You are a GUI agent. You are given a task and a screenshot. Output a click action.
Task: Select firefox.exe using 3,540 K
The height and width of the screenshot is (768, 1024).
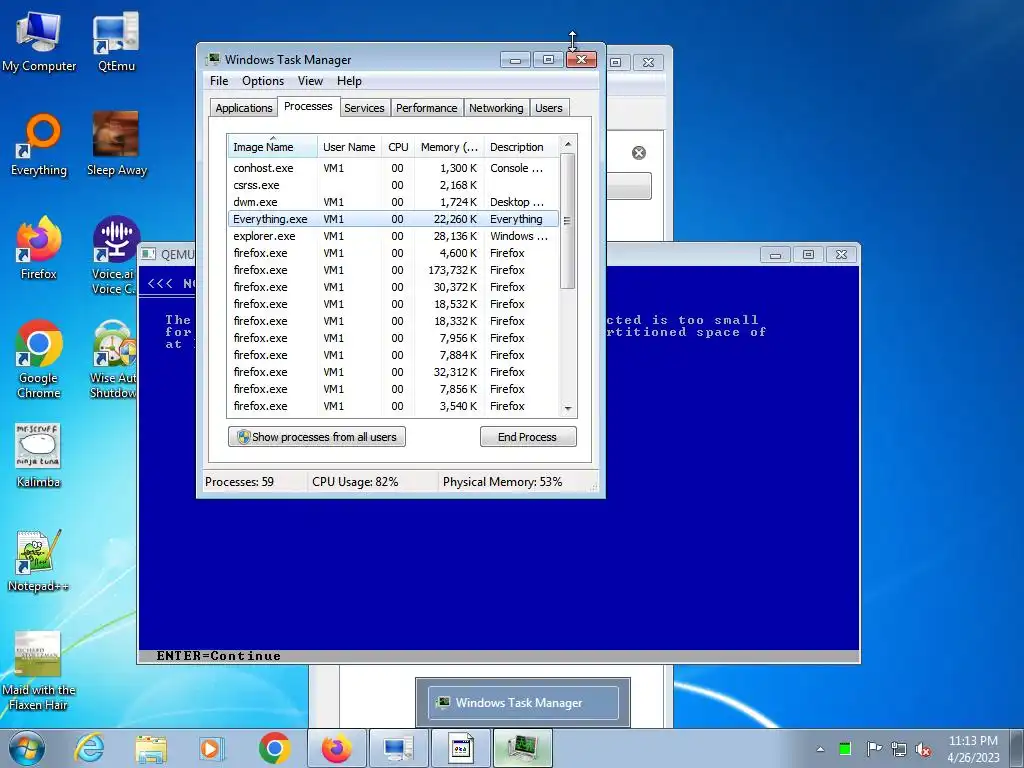pos(394,406)
